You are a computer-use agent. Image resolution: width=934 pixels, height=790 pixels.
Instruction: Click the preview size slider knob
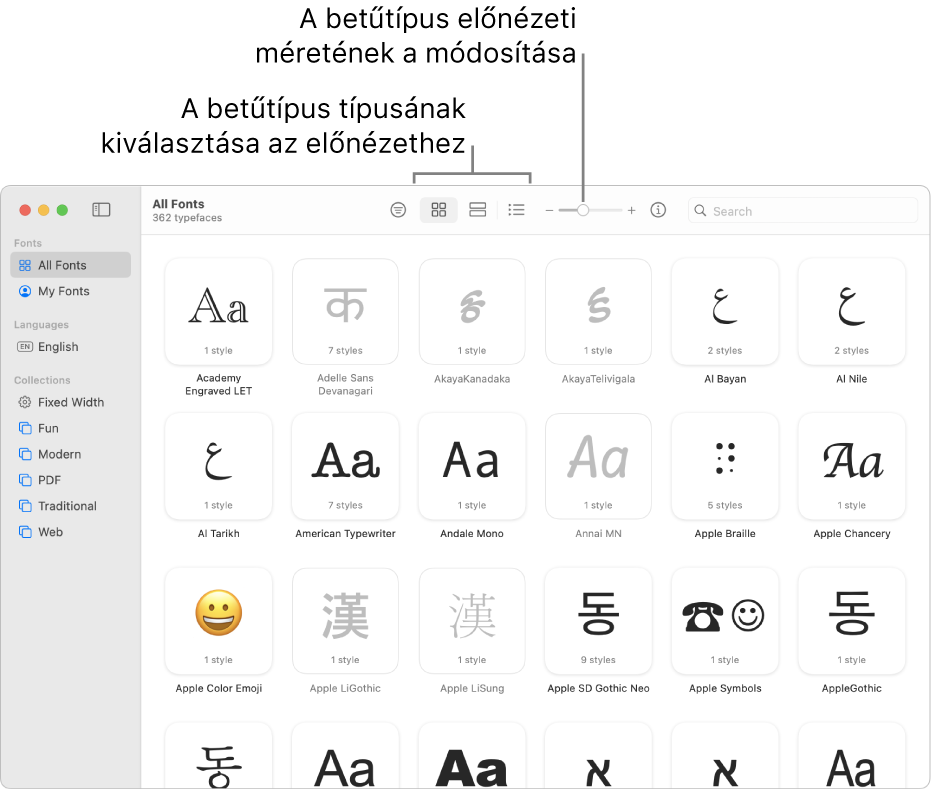[x=583, y=210]
